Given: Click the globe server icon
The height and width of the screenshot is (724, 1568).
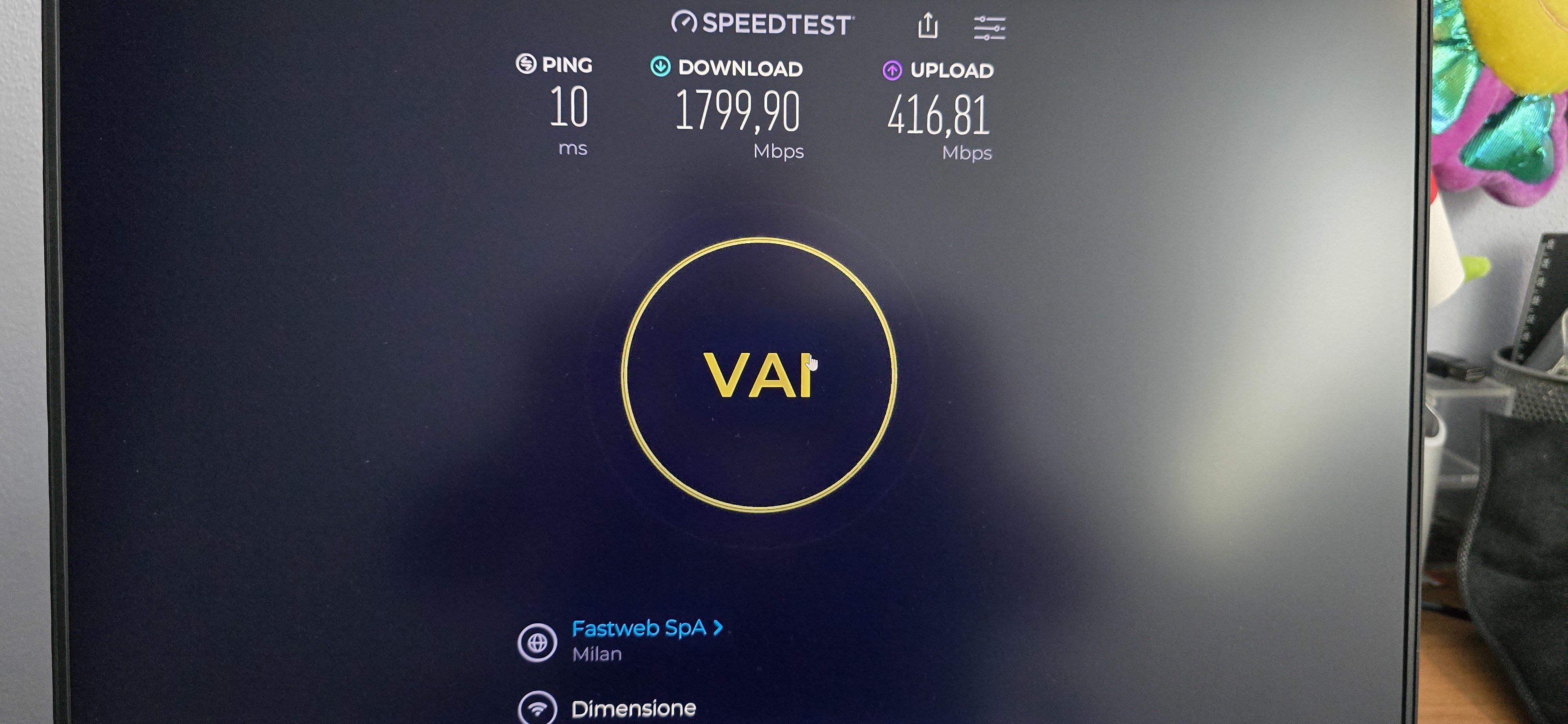Looking at the screenshot, I should pyautogui.click(x=537, y=643).
